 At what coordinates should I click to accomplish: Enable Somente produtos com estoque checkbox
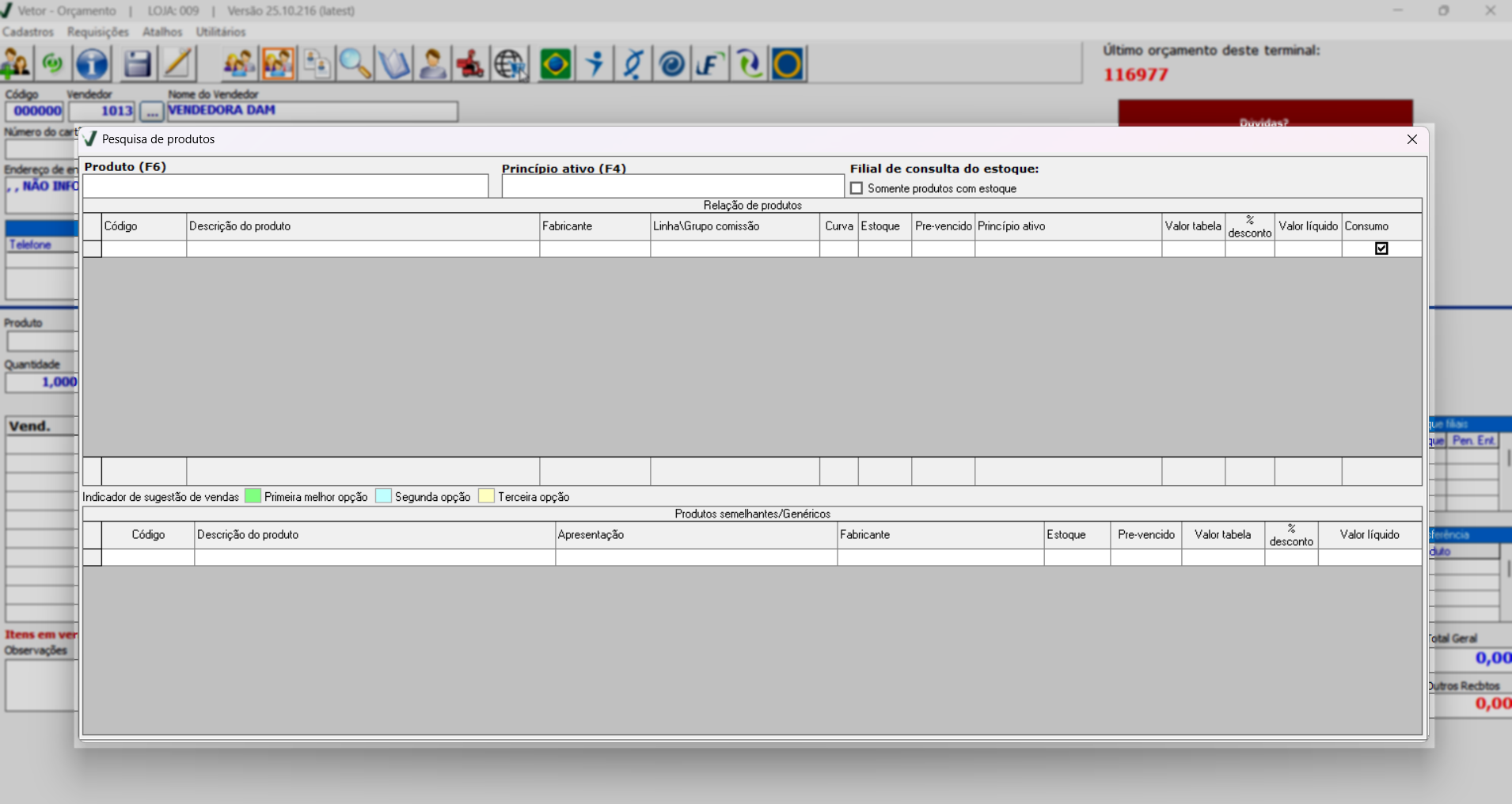click(x=857, y=188)
